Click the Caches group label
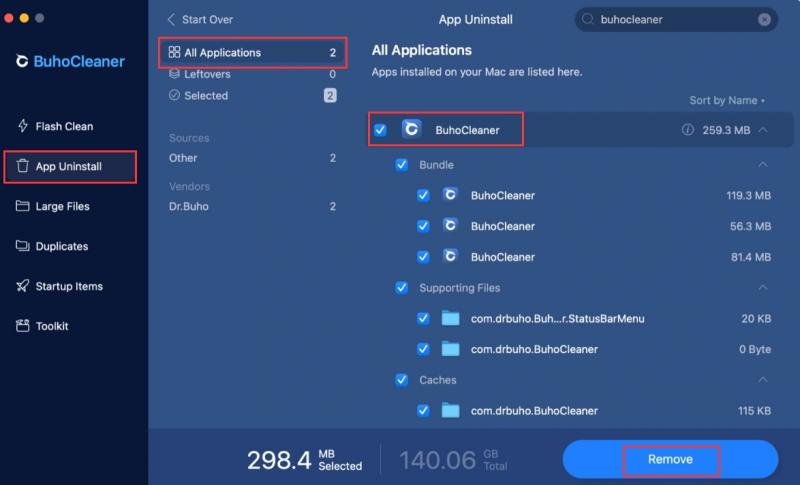800x485 pixels. 438,380
